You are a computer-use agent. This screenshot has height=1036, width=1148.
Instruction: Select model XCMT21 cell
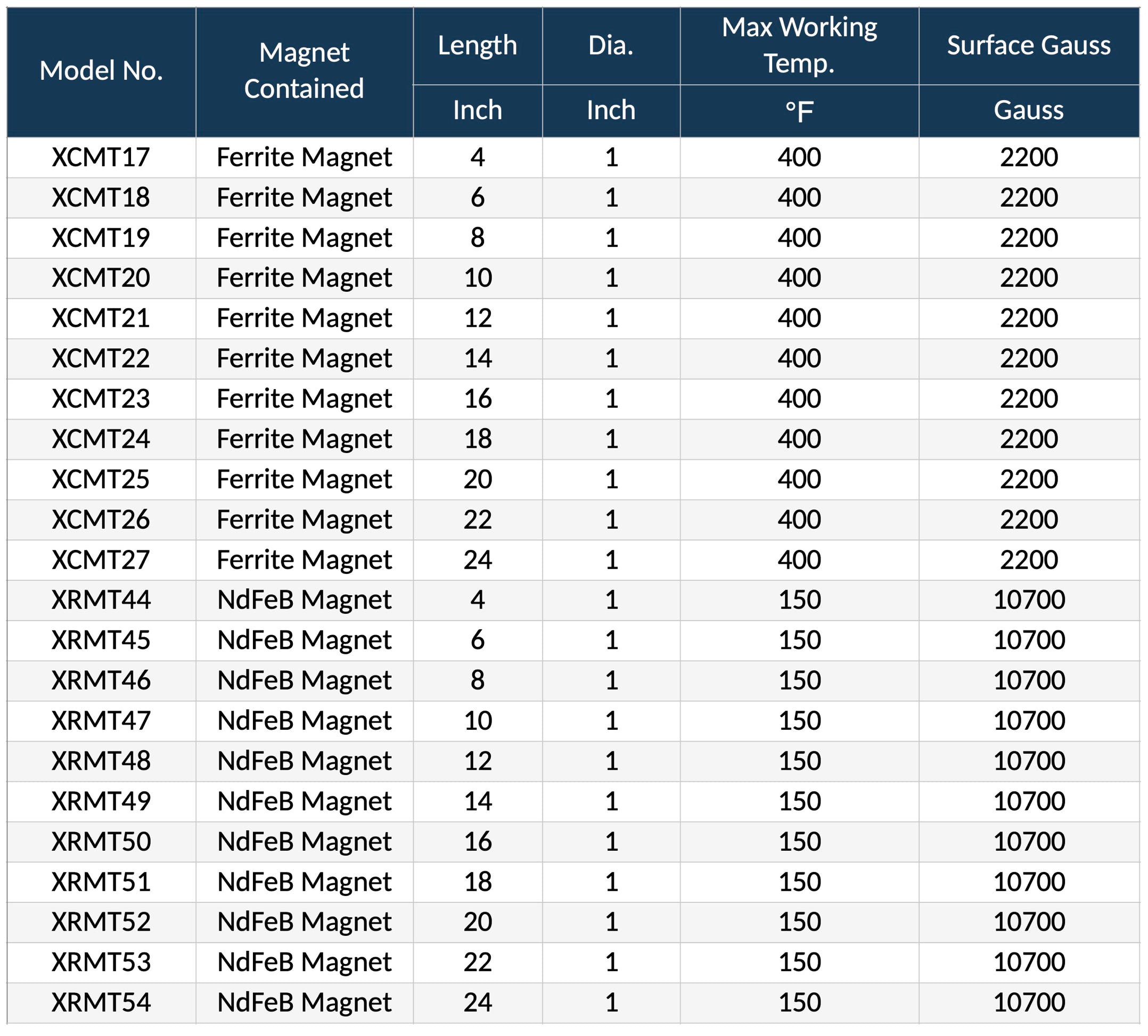coord(101,319)
